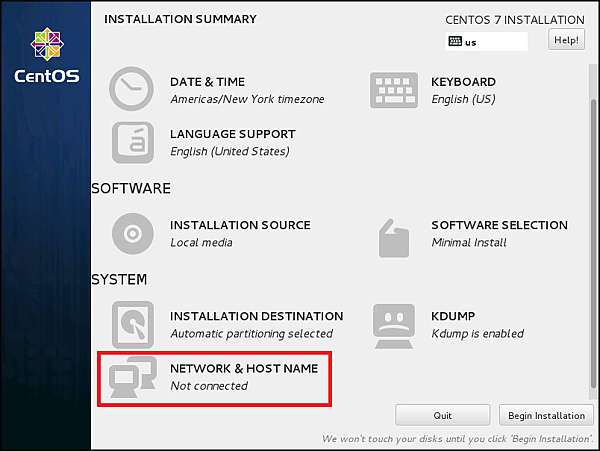Viewport: 600px width, 451px height.
Task: Open the KEYBOARD settings heading
Action: pyautogui.click(x=463, y=82)
